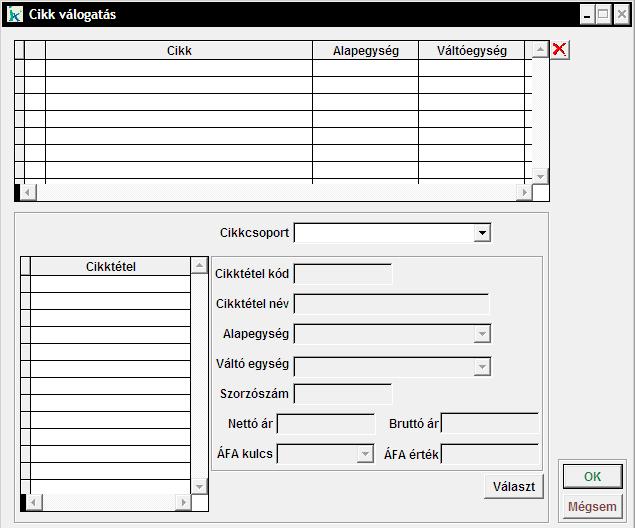This screenshot has height=528, width=635.
Task: Click the Cikk column header
Action: click(179, 51)
